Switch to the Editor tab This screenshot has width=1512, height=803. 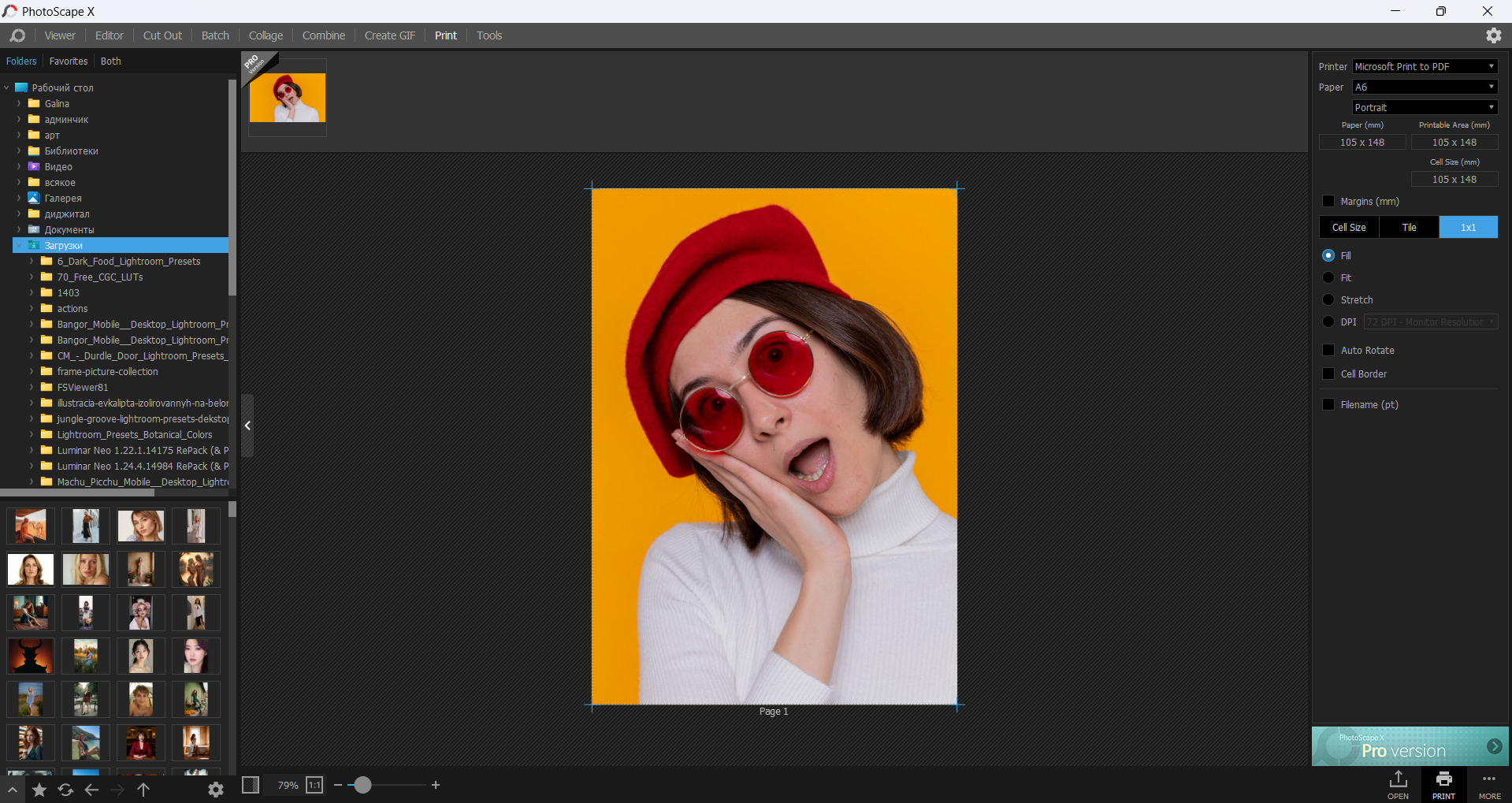tap(109, 35)
